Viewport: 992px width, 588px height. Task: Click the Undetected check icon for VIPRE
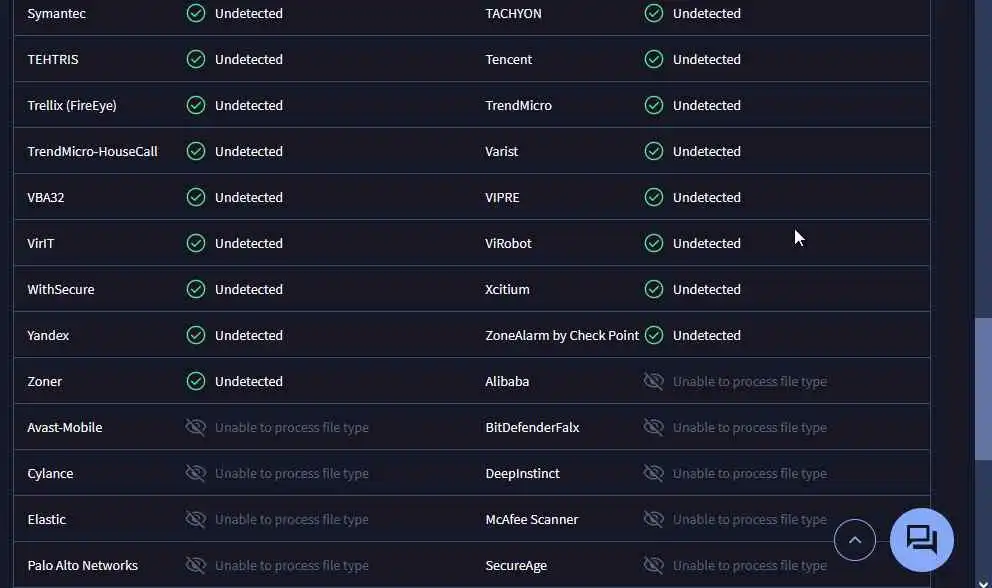(654, 197)
